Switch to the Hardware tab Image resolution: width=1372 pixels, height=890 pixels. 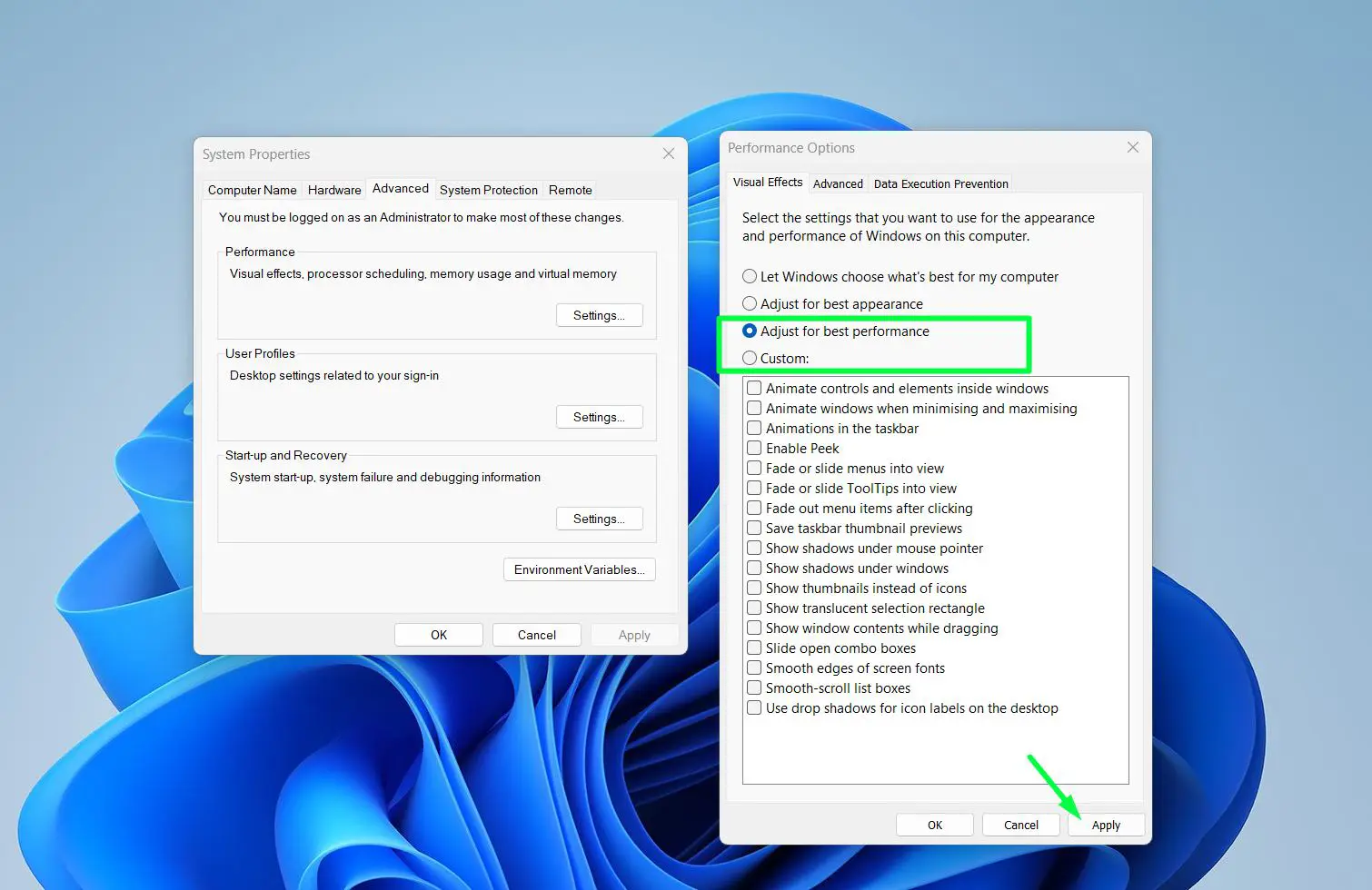333,190
